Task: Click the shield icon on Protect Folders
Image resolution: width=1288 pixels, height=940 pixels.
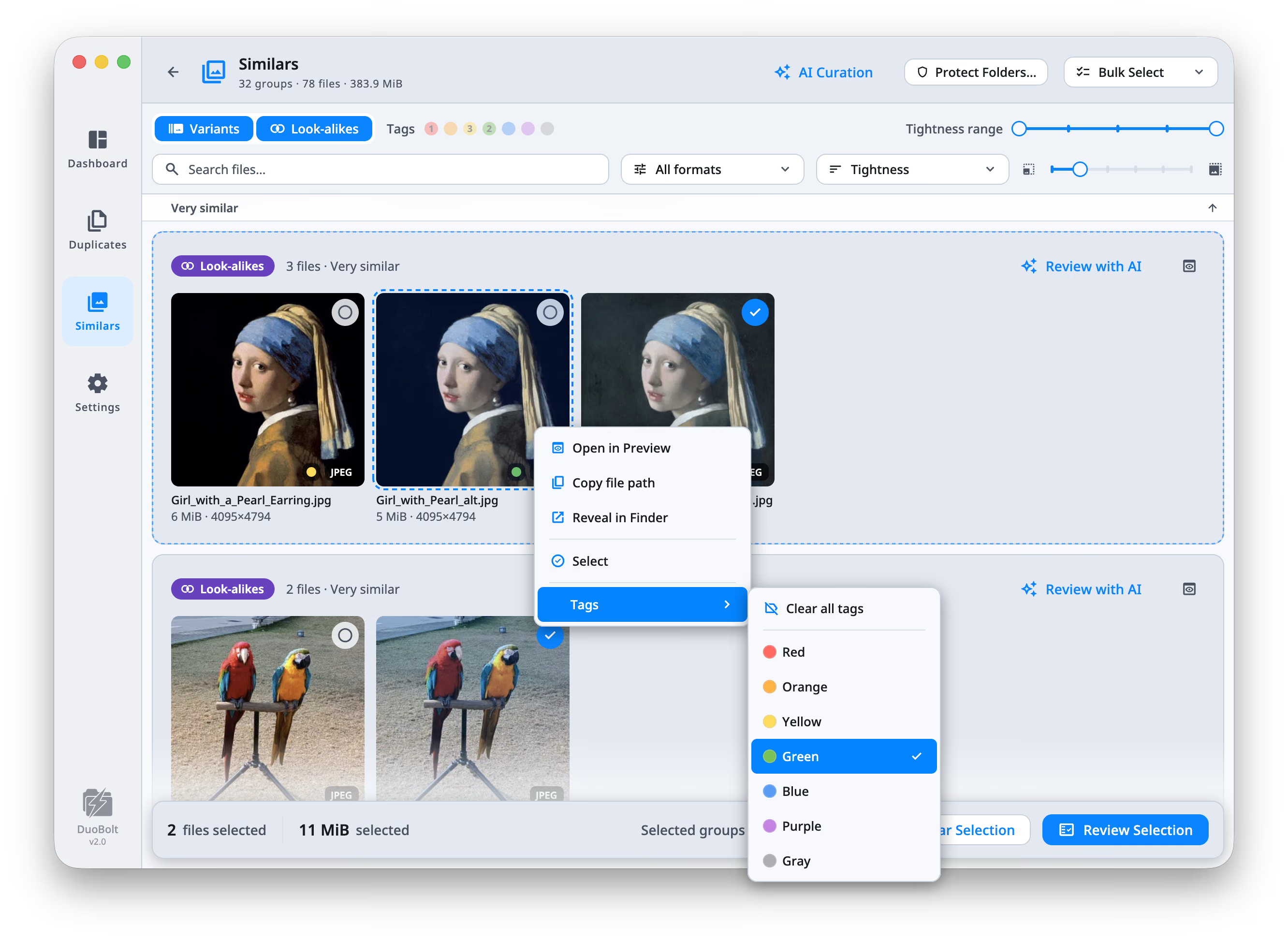Action: [x=923, y=72]
